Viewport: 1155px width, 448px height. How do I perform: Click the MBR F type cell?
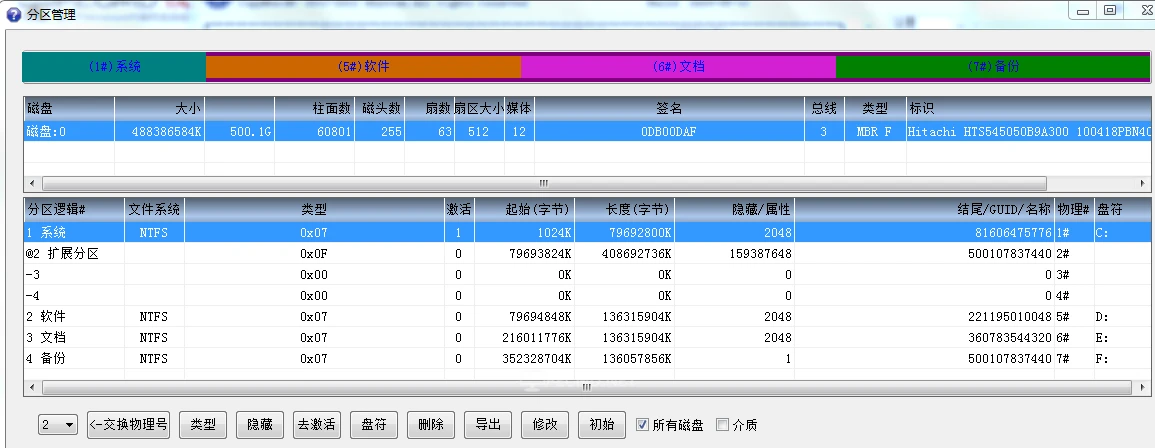[875, 132]
